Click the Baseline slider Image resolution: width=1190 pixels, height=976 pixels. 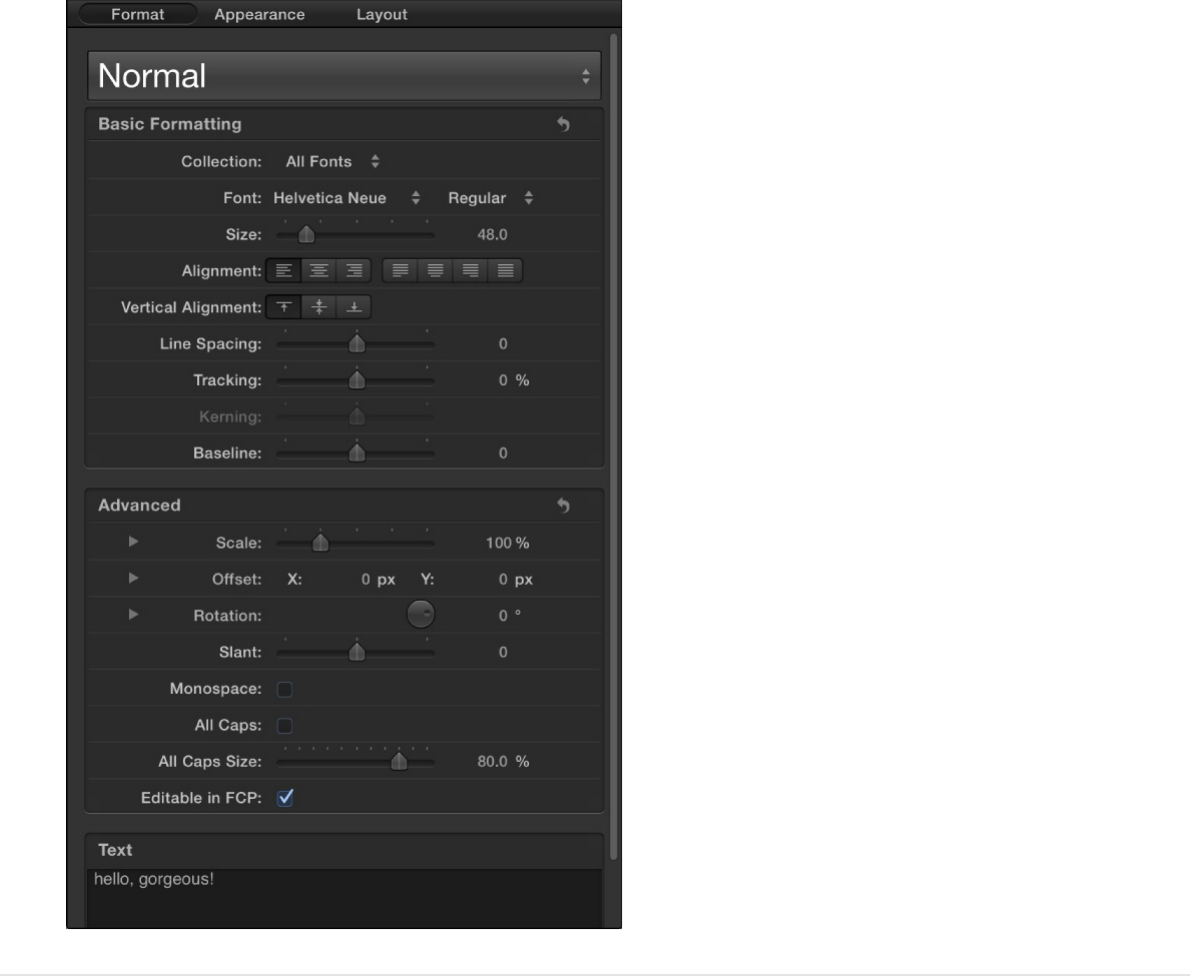pyautogui.click(x=355, y=453)
